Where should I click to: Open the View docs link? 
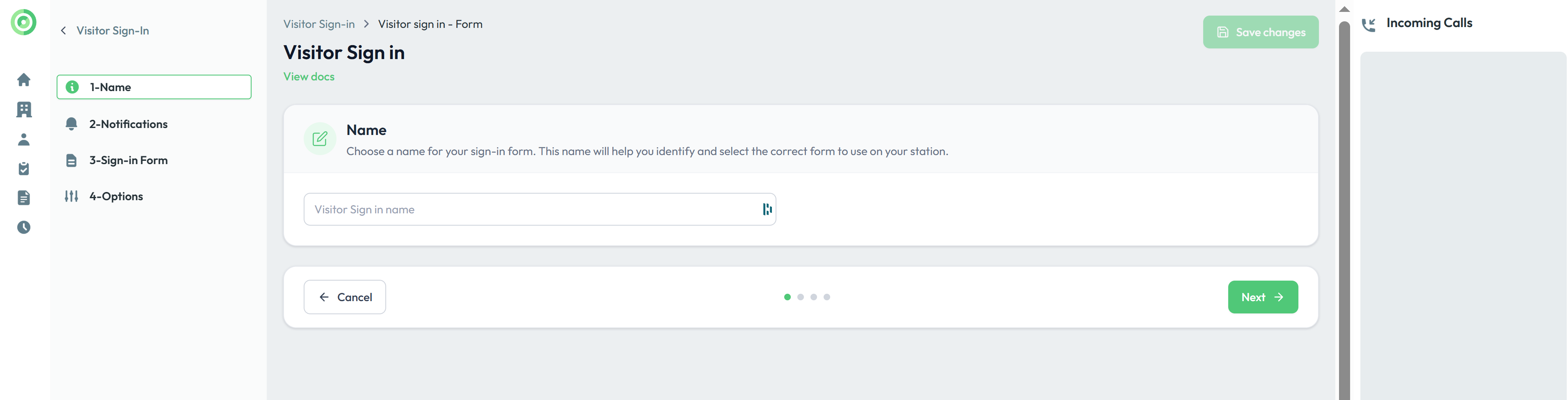point(309,77)
